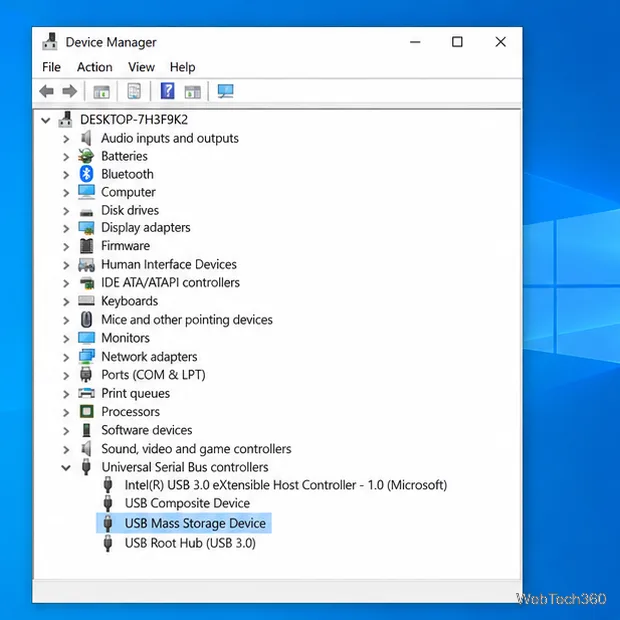Screen dimensions: 620x620
Task: Maximize the Device Manager window
Action: (457, 42)
